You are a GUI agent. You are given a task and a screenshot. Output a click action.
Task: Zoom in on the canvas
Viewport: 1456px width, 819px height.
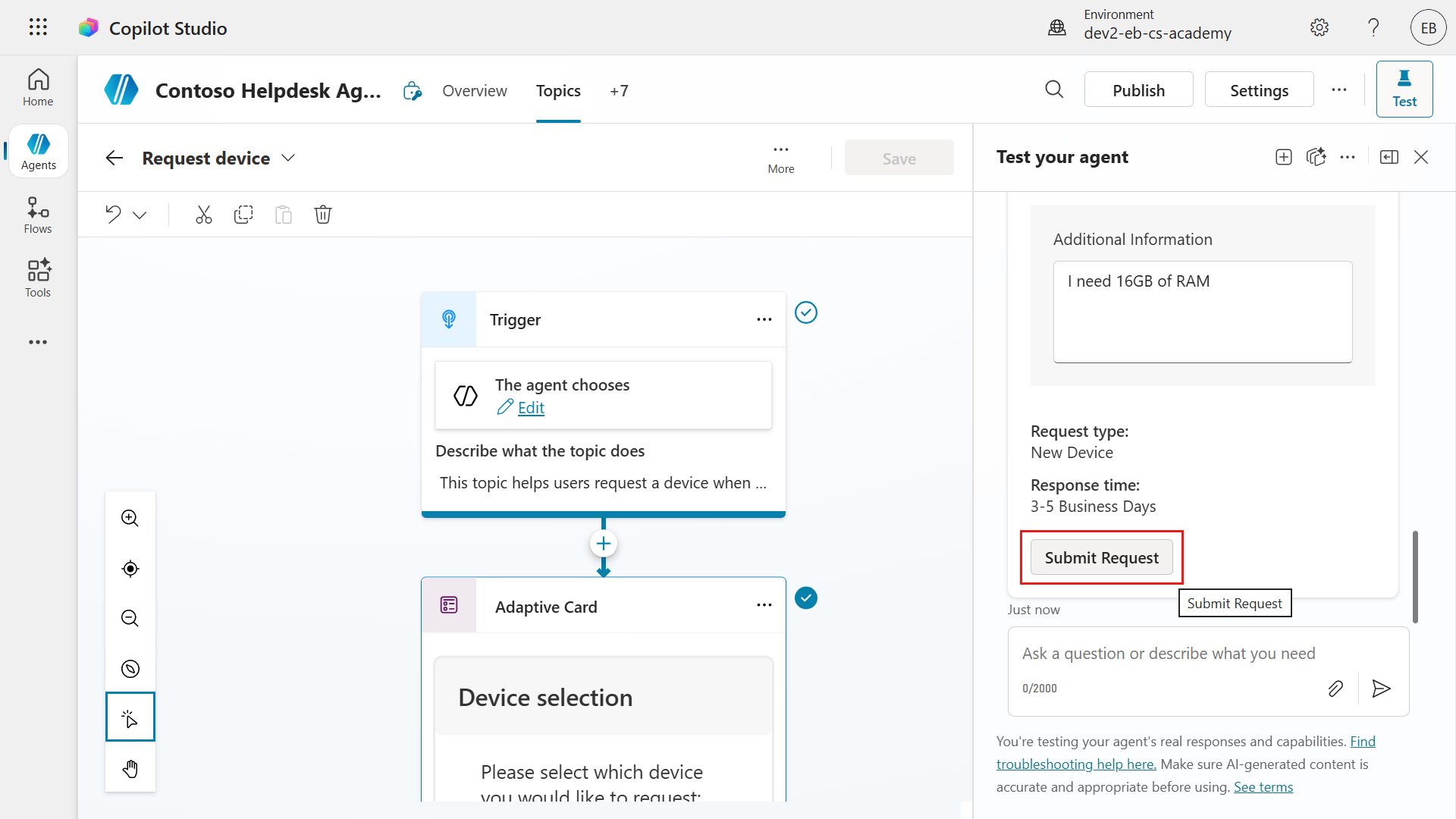click(x=130, y=518)
